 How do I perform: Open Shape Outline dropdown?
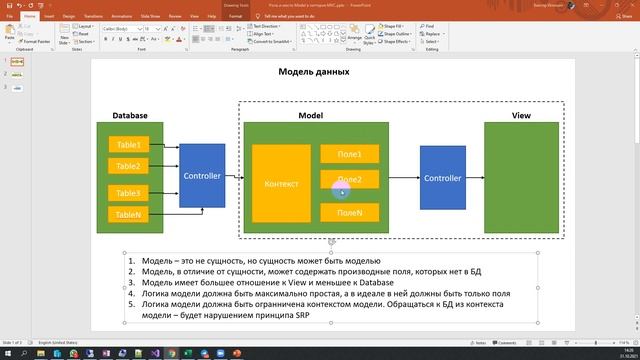tap(394, 34)
